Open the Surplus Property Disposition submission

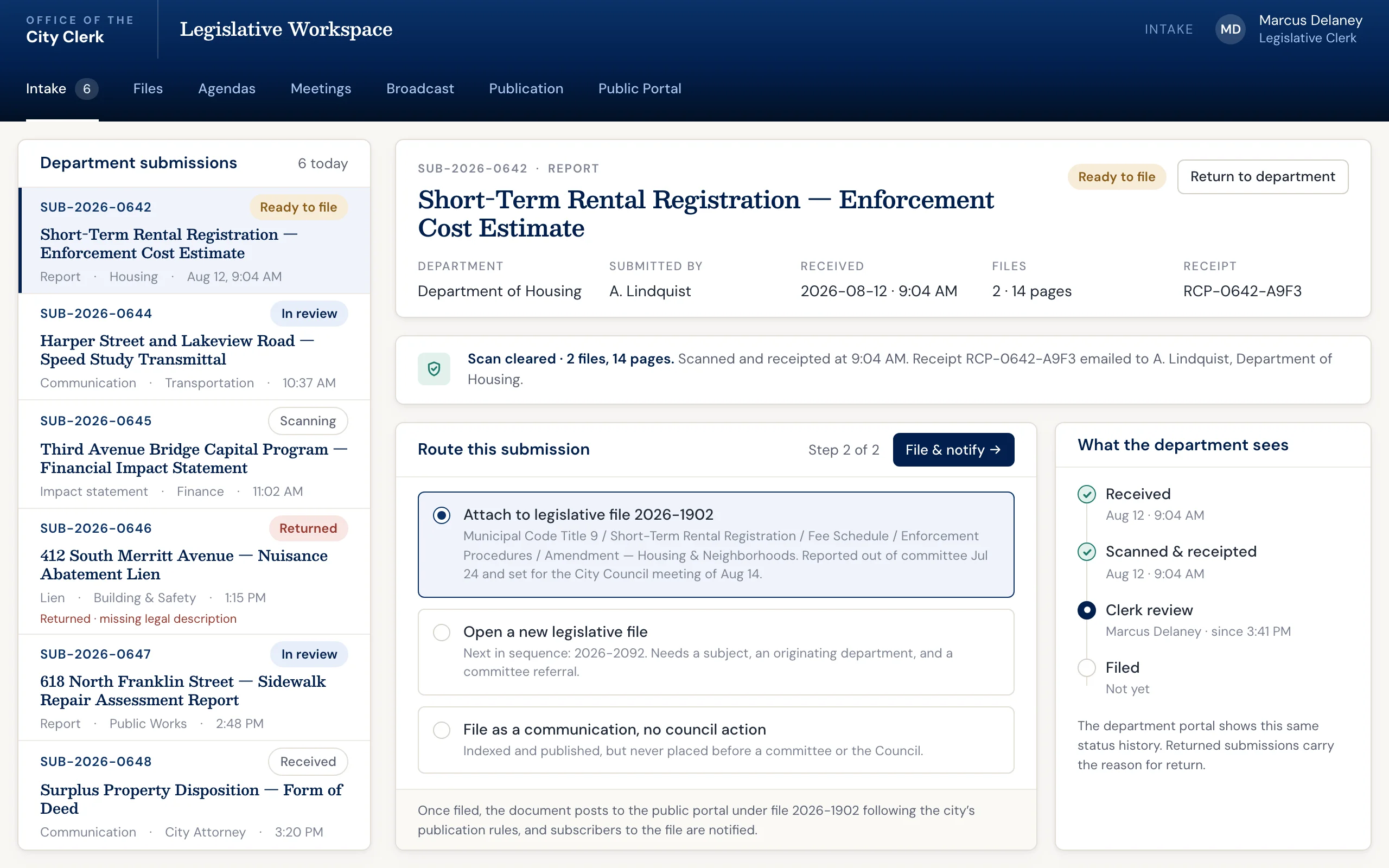click(194, 795)
